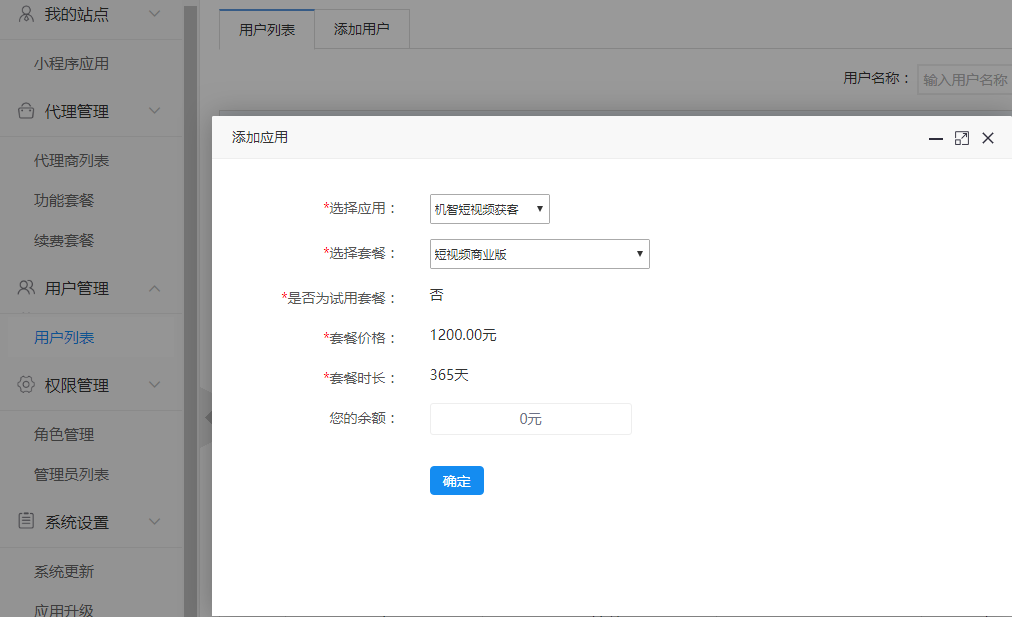
Task: Click the 365天 duration value
Action: click(x=449, y=375)
